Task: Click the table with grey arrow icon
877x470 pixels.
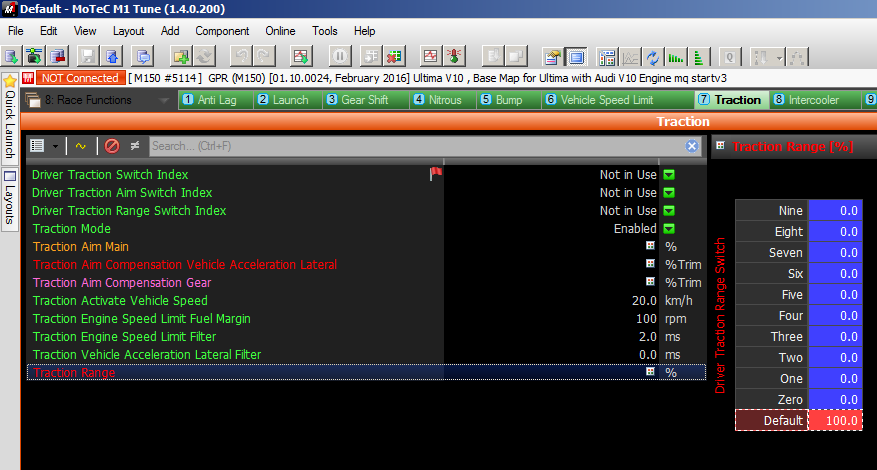Action: tap(370, 57)
